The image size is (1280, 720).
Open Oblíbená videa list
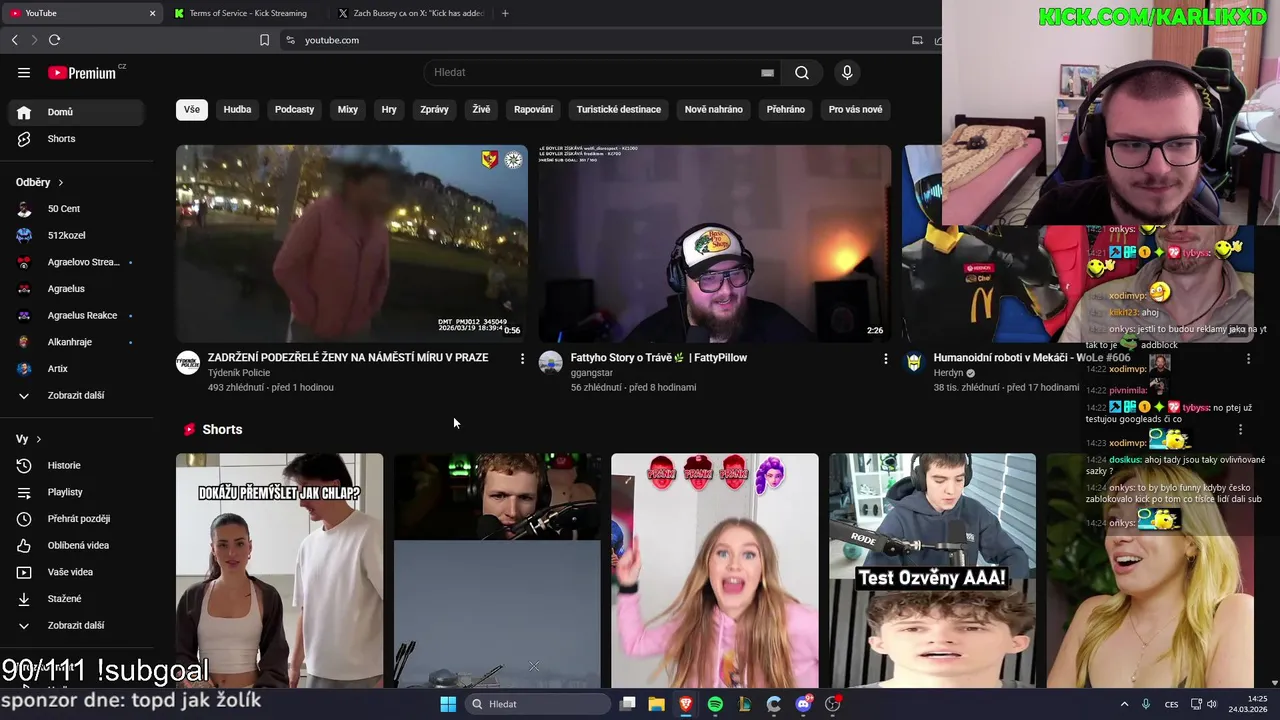(x=77, y=545)
